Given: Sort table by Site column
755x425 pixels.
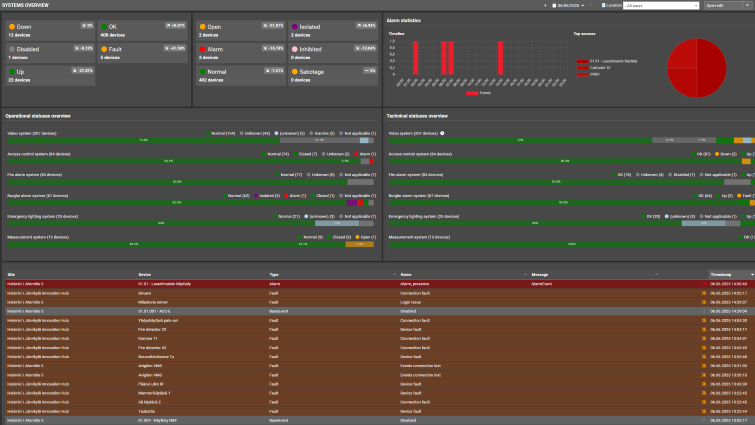Looking at the screenshot, I should point(11,274).
